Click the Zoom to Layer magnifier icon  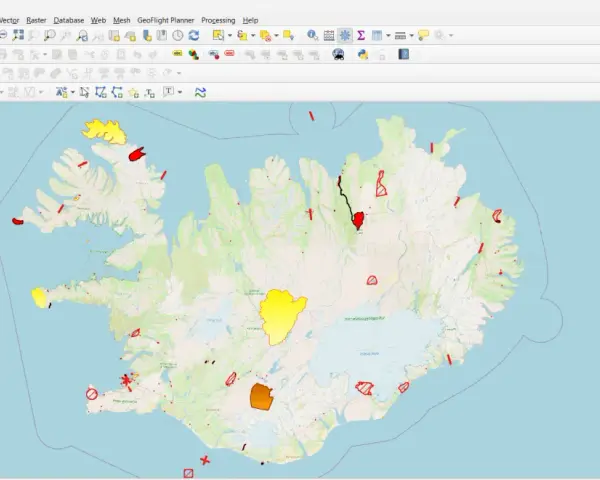pos(49,35)
